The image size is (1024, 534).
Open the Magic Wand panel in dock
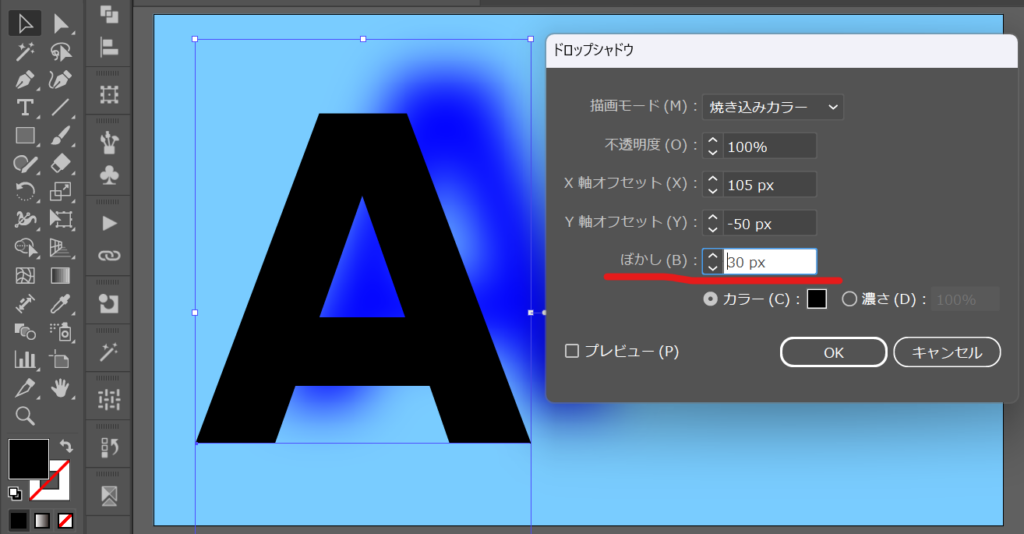tap(109, 352)
